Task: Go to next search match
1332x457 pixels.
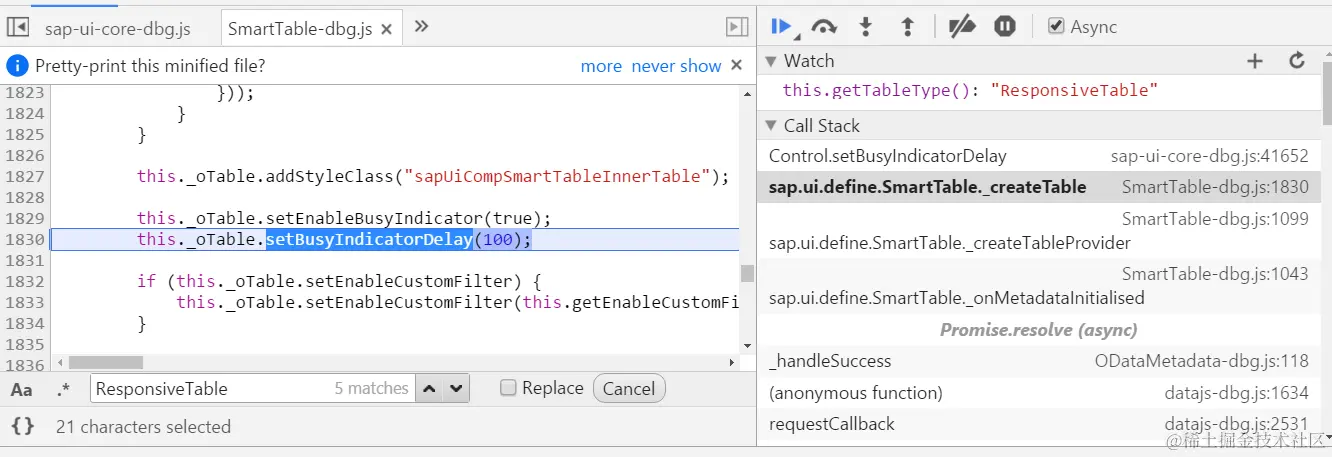Action: tap(456, 389)
